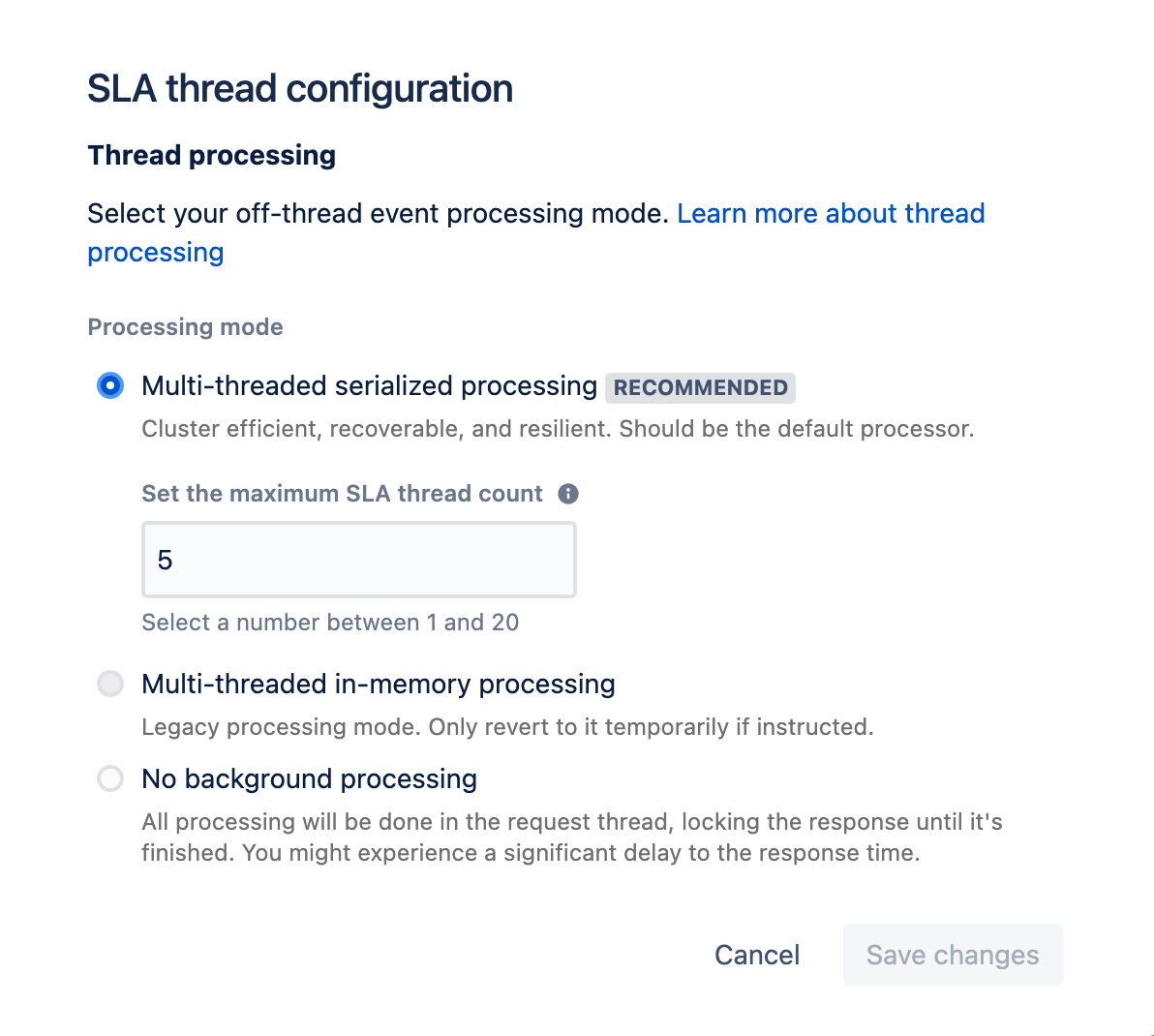Click 'Select a number between 1 and 20' hint
Viewport: 1154px width, 1036px height.
pos(330,623)
